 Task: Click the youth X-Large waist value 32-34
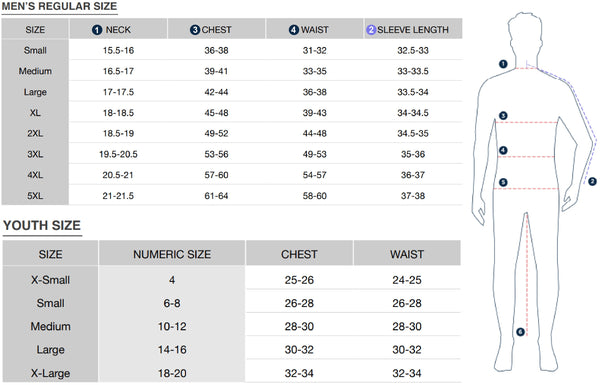[x=407, y=373]
